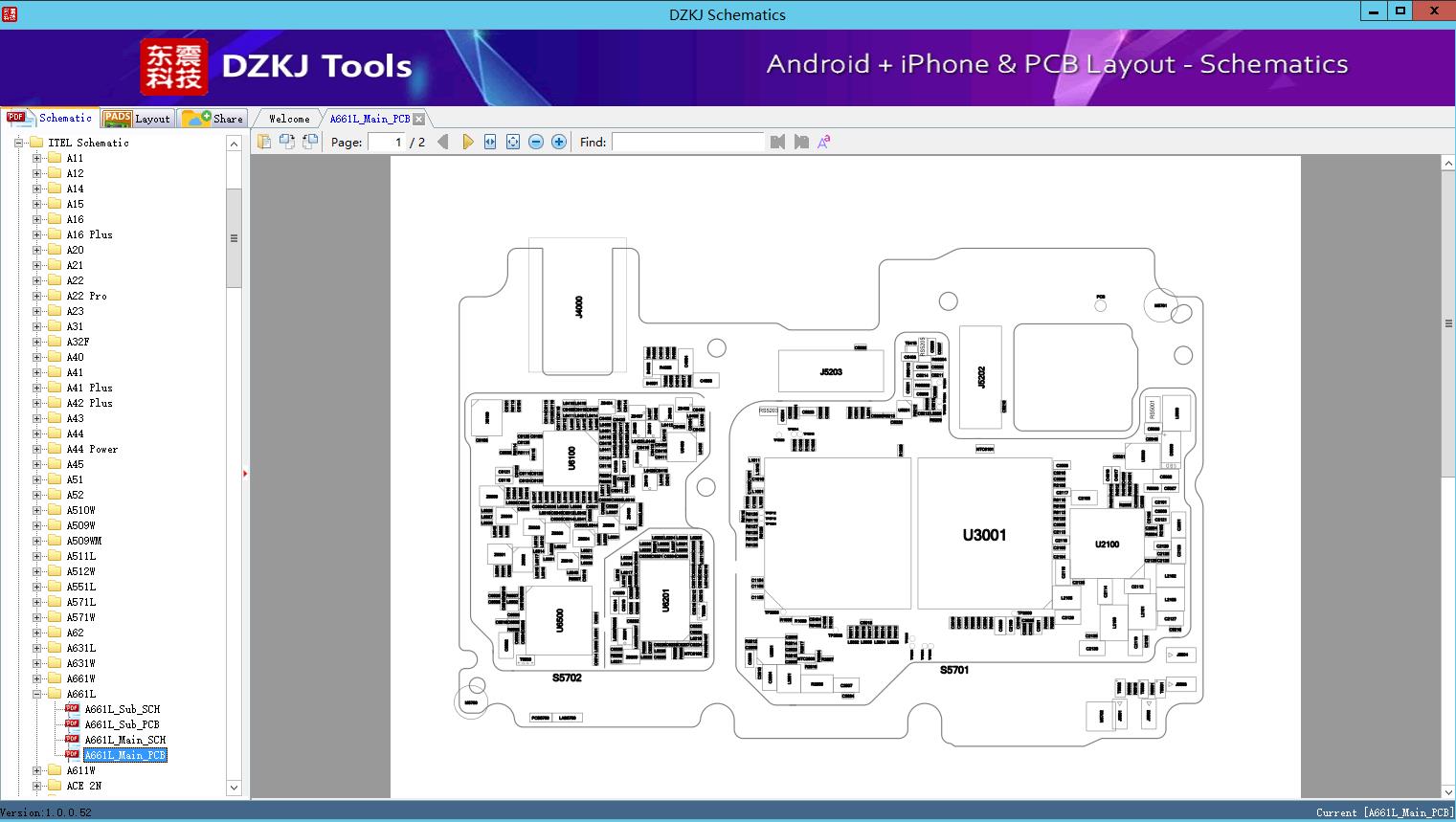Select the A14 folder
Image resolution: width=1456 pixels, height=822 pixels.
[x=75, y=189]
